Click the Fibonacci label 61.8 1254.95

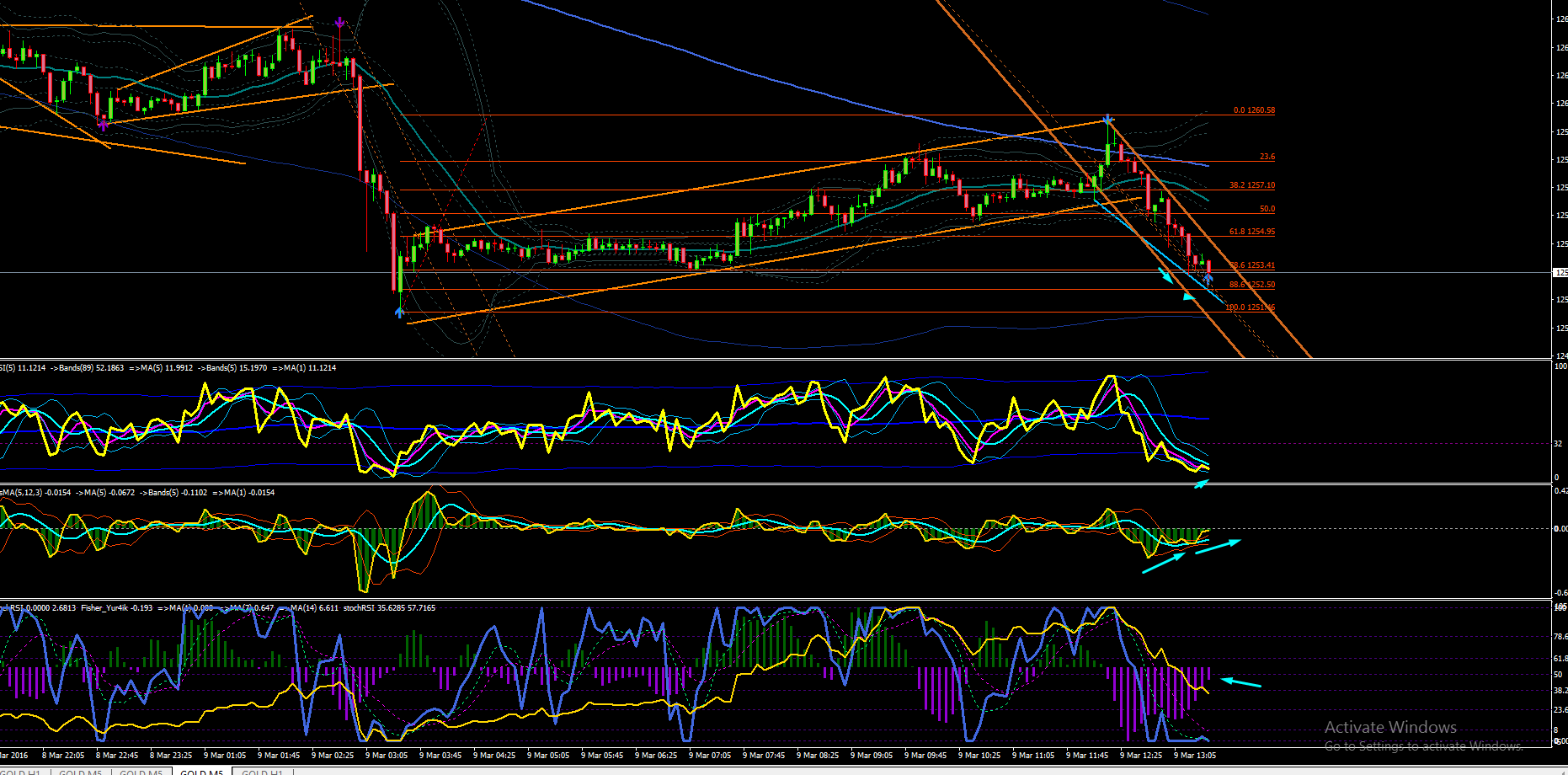(1252, 232)
